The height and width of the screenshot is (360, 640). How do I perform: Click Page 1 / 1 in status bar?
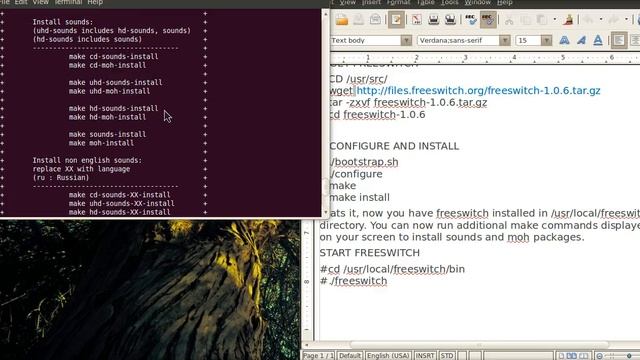coord(319,356)
